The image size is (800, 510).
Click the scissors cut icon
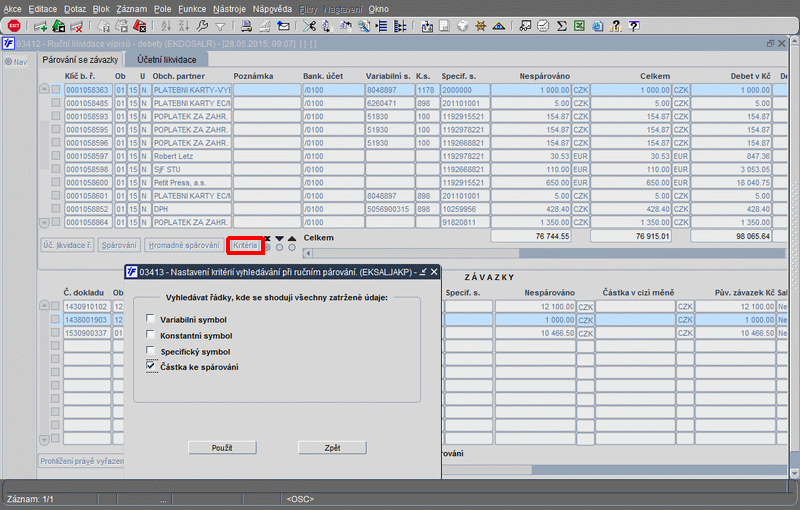point(309,26)
